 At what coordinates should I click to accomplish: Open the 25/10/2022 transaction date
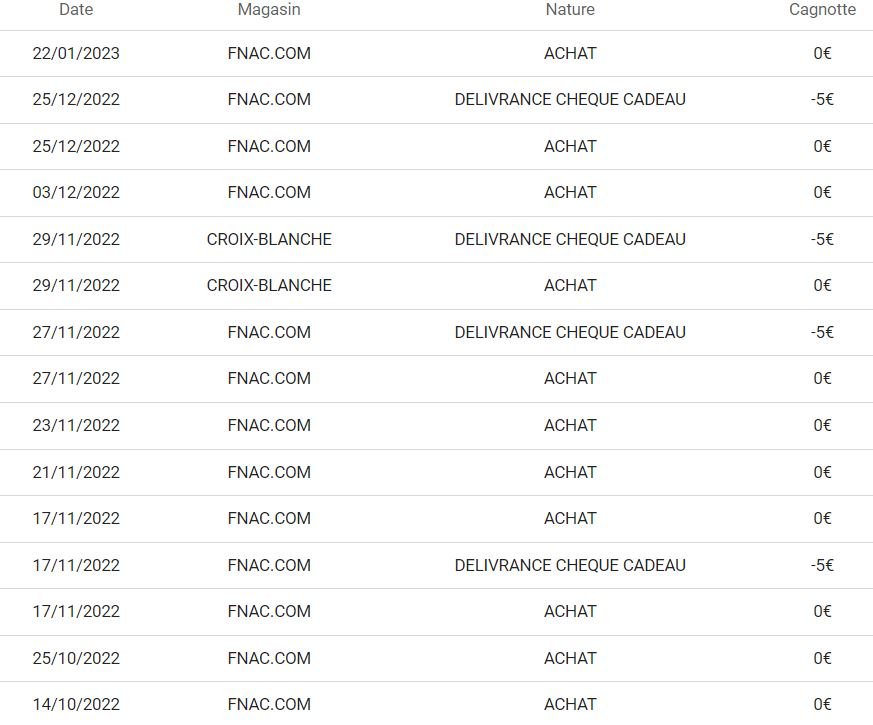click(x=76, y=659)
